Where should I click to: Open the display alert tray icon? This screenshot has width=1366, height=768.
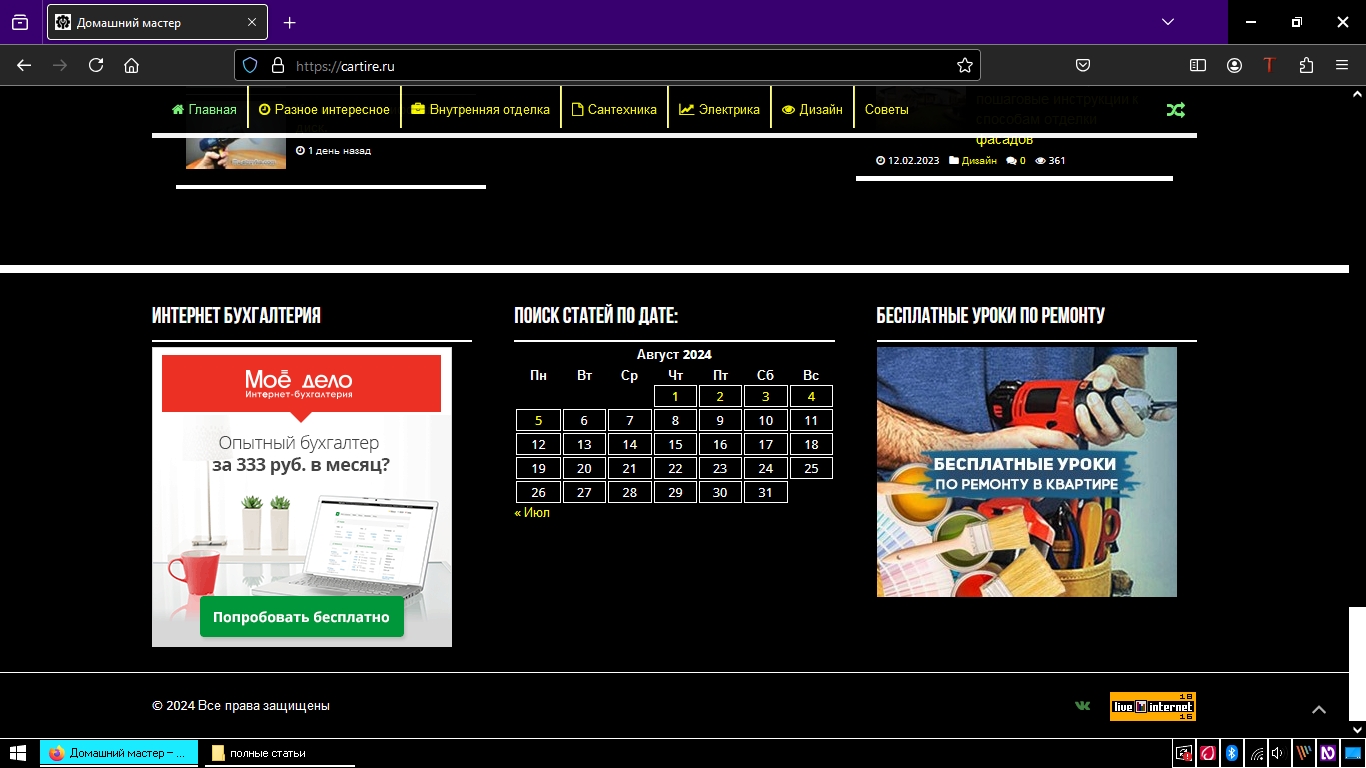[1184, 753]
